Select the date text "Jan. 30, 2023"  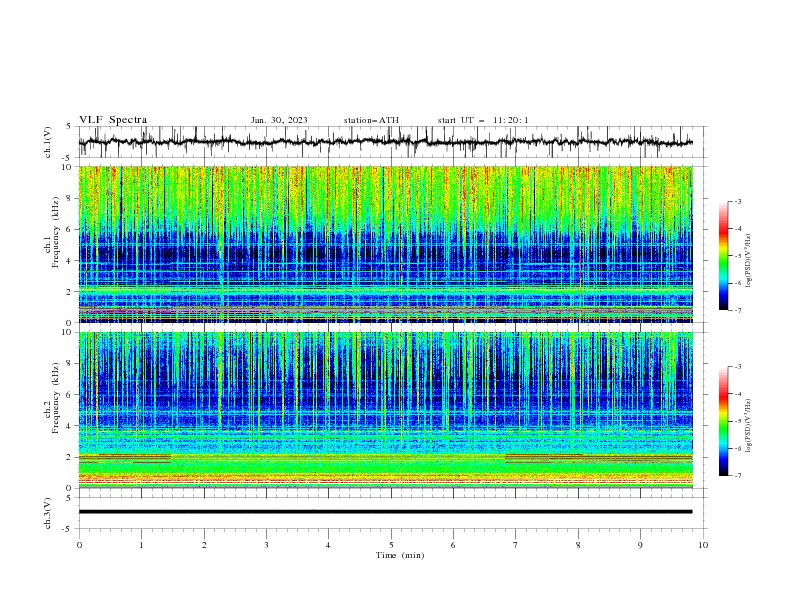click(279, 120)
